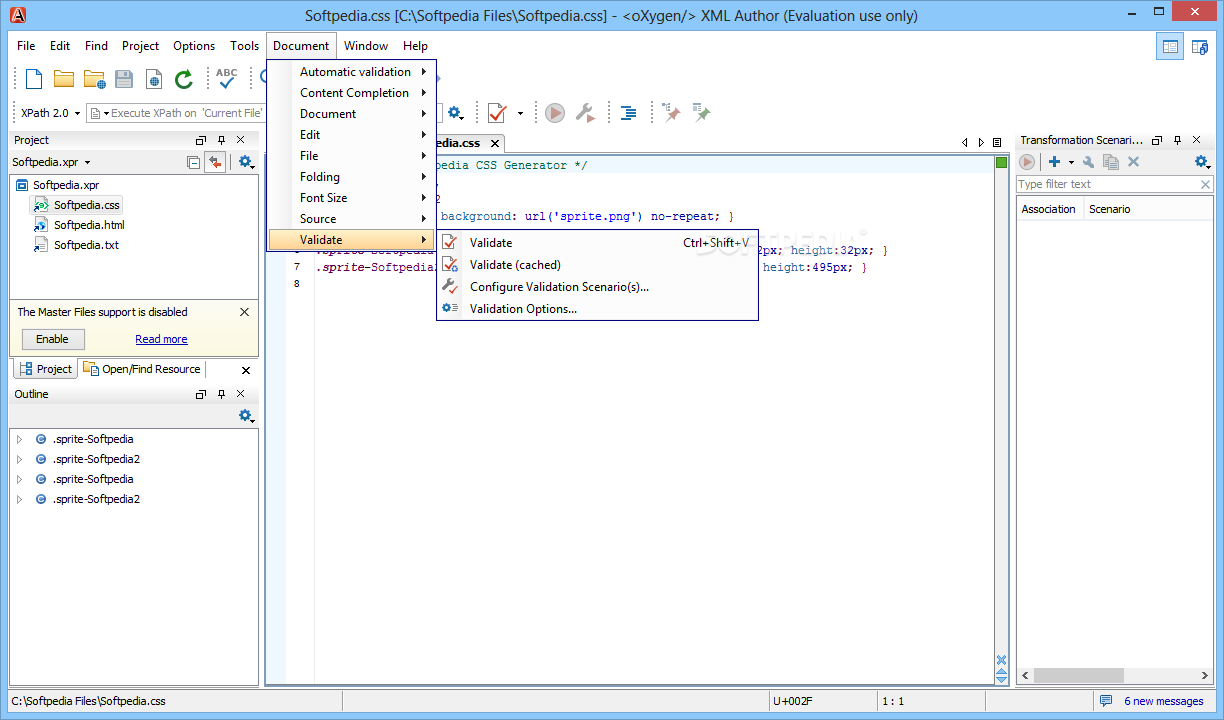Select Validate (cached) entry

pyautogui.click(x=597, y=265)
